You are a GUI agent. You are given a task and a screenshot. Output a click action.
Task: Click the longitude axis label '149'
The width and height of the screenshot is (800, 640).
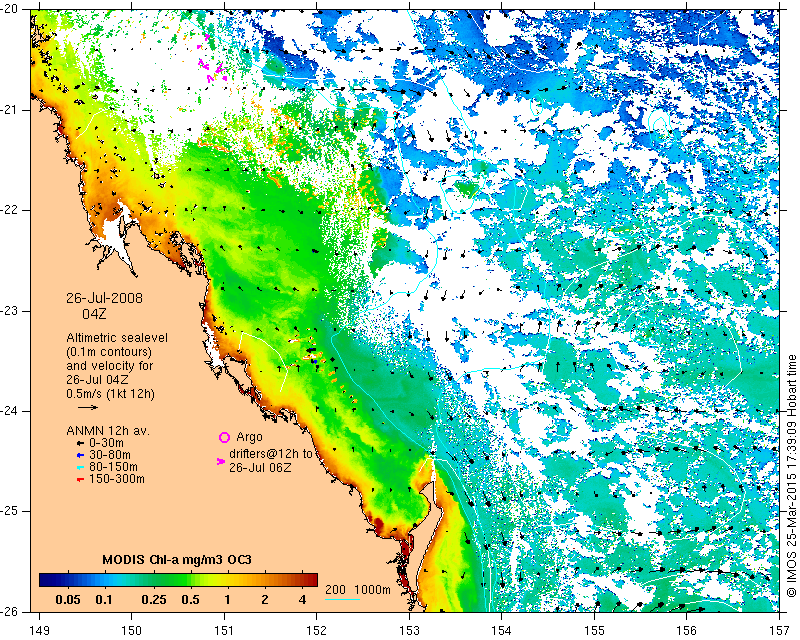coord(40,631)
